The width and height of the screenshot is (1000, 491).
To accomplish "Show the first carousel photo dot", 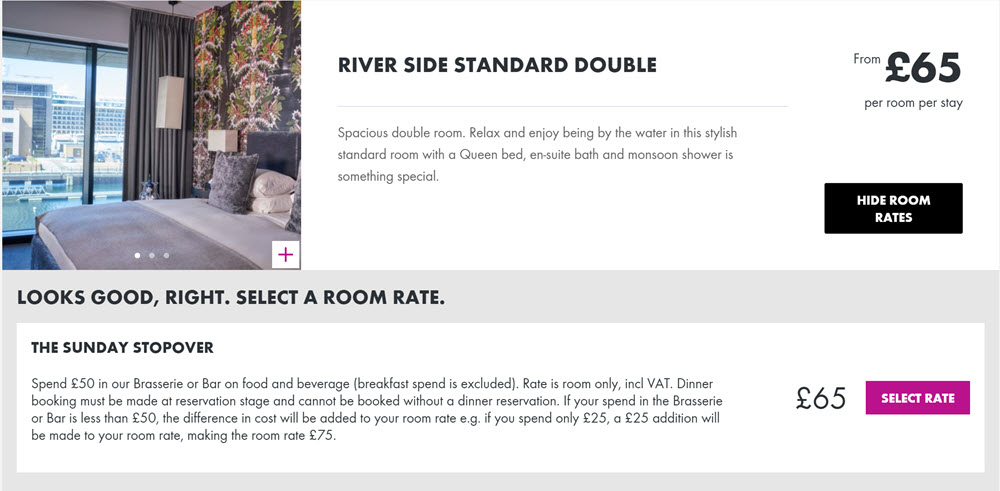I will tap(137, 255).
